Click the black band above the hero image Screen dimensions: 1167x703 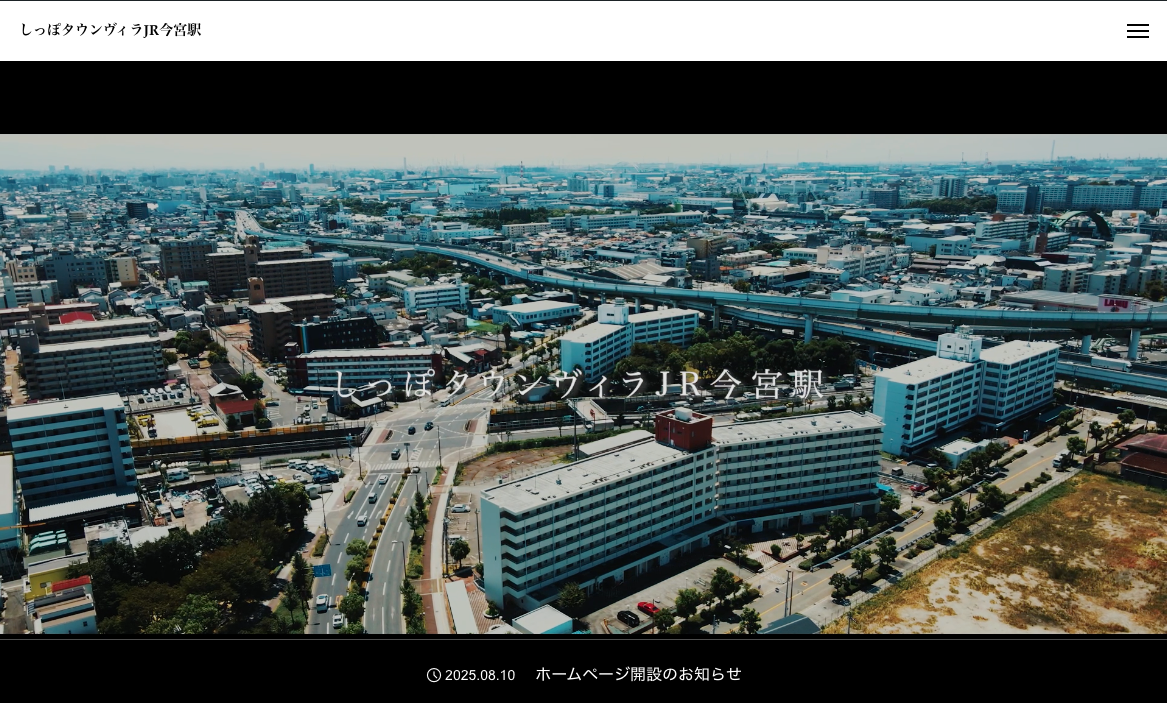[583, 97]
